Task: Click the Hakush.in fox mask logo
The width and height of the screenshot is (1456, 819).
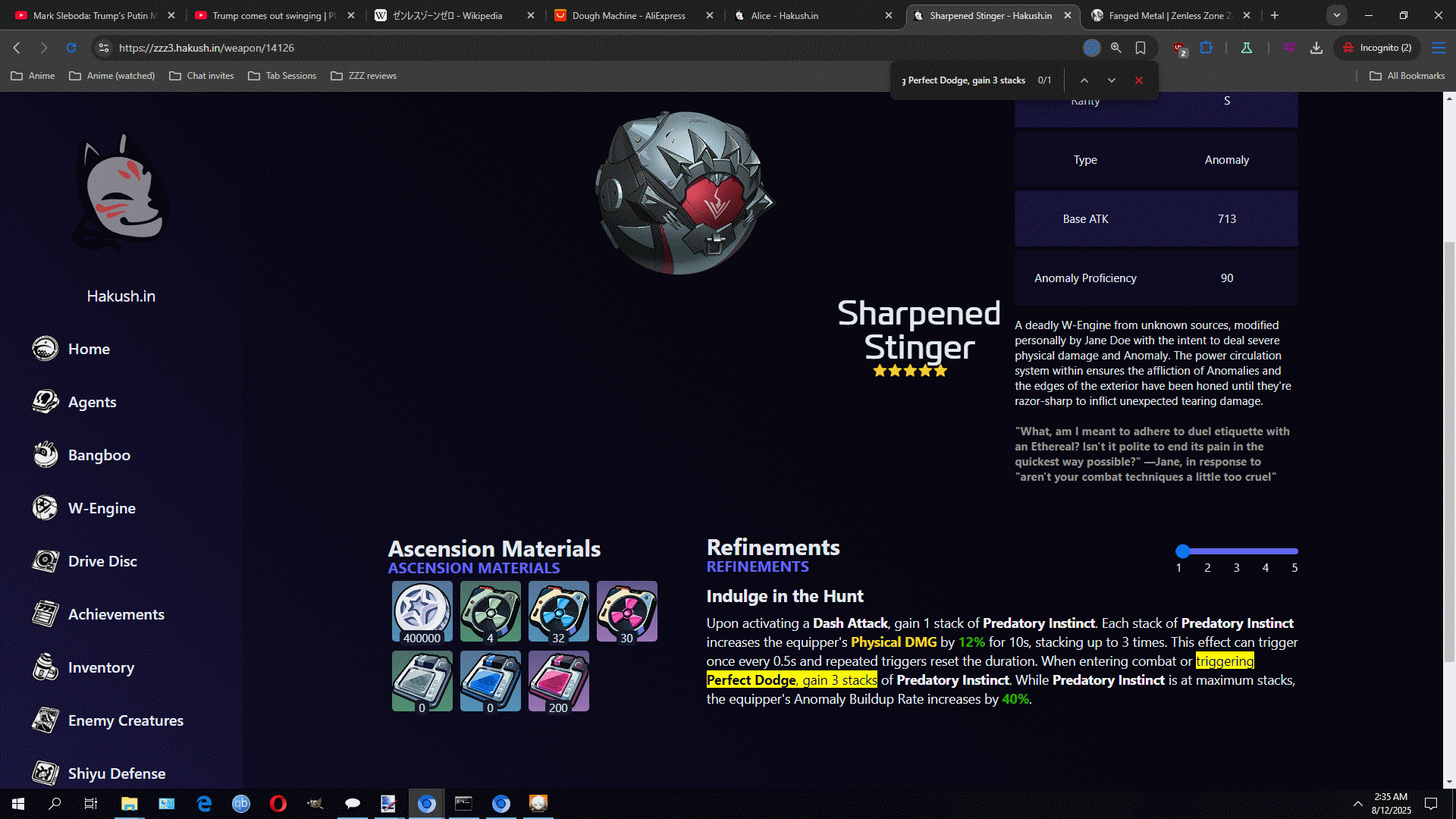Action: 121,193
